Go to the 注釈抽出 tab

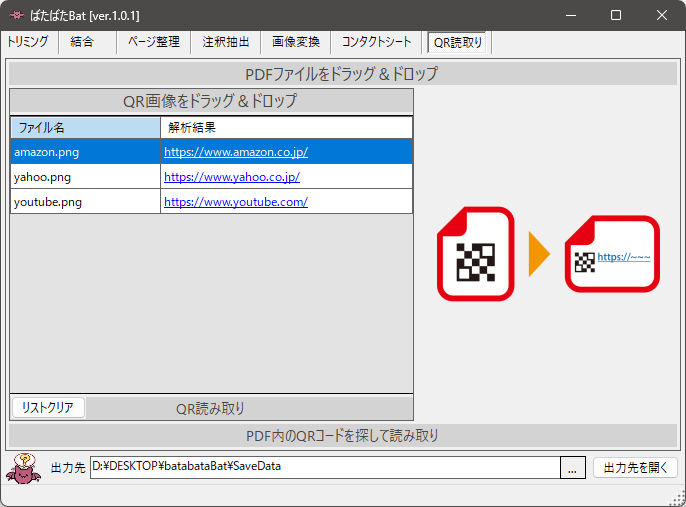(226, 42)
